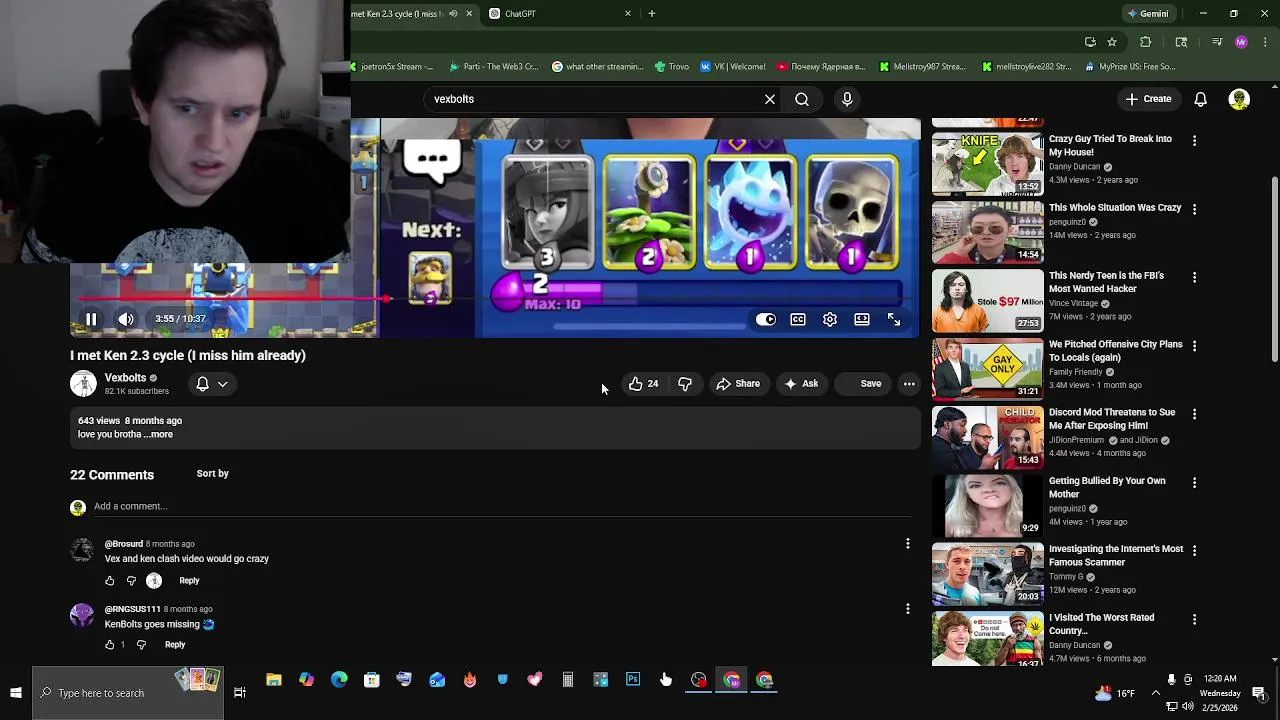Viewport: 1280px width, 720px height.
Task: Open more options for We Pitched Offensive City Plans
Action: coord(1194,345)
